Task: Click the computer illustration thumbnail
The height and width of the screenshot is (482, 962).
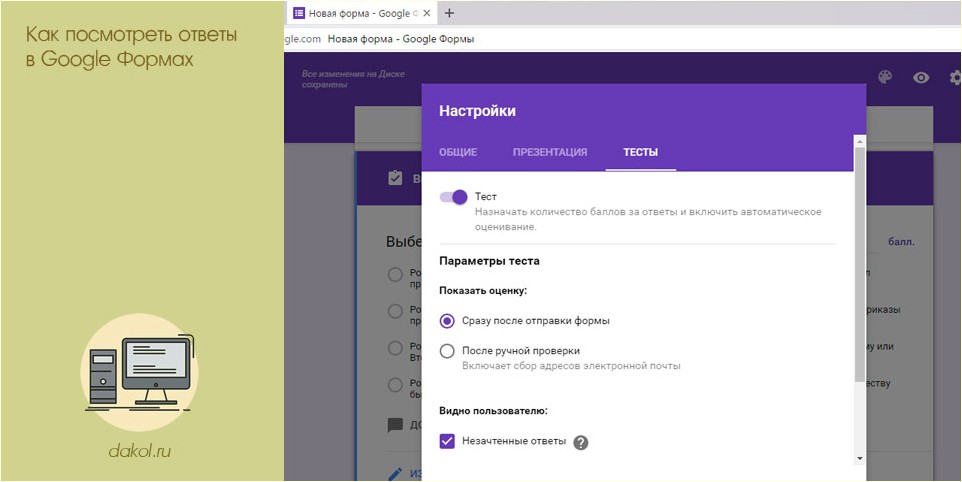Action: tap(139, 373)
